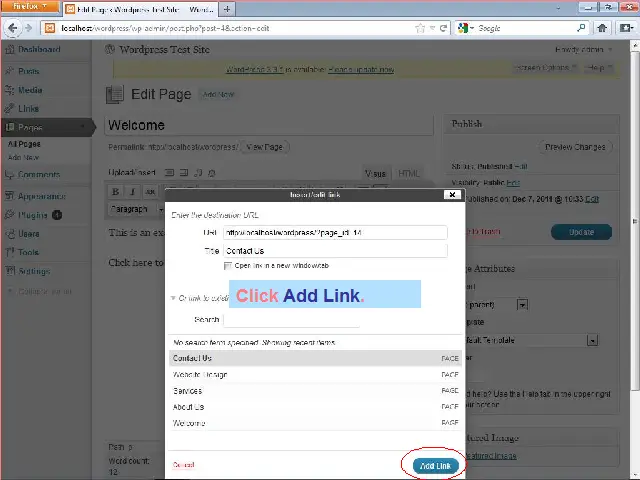Click the Appearance menu icon
This screenshot has height=480, width=640.
click(9, 196)
